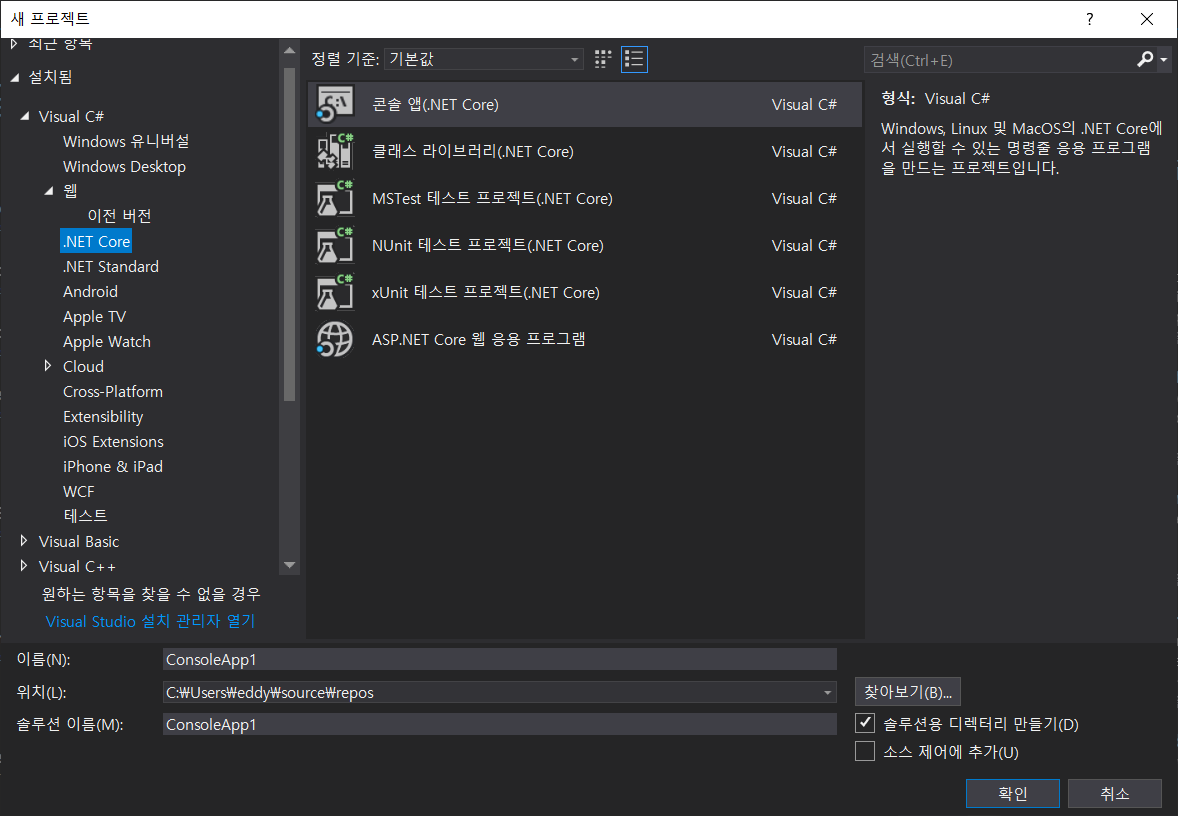Screen dimensions: 1178x816
Task: Select the WCF category
Action: pos(79,491)
